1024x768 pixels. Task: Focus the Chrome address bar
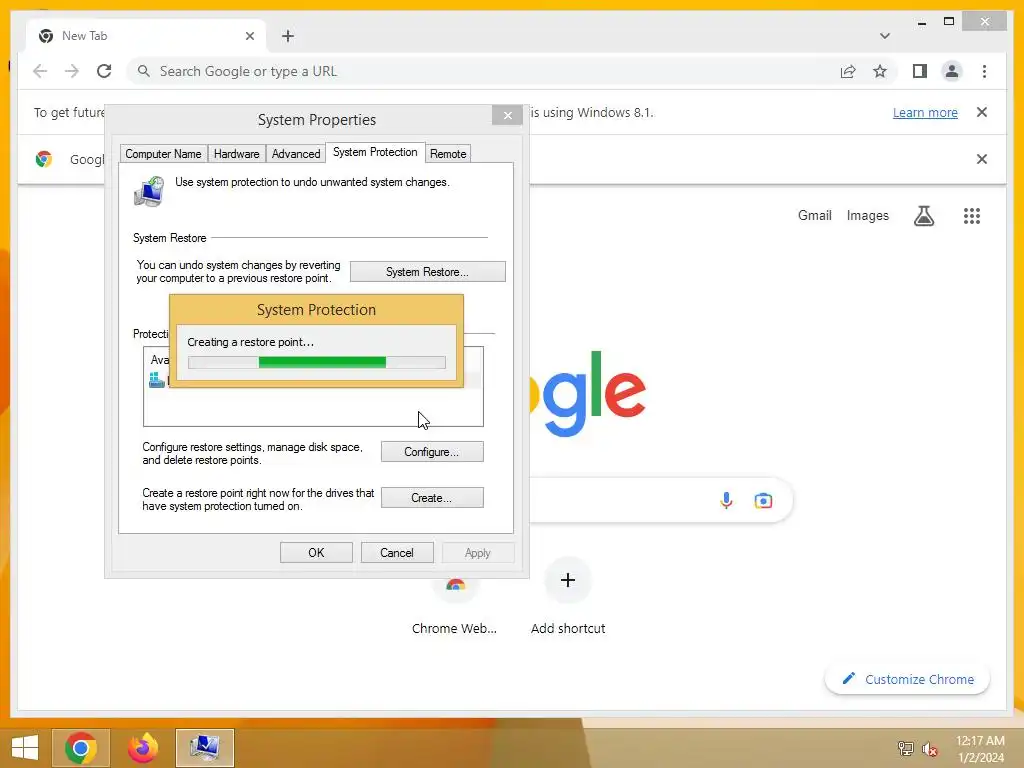tap(483, 71)
